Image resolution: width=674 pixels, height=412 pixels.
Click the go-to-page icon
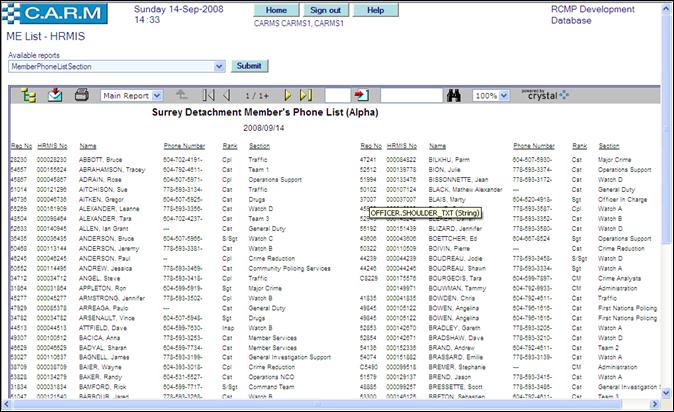click(361, 95)
